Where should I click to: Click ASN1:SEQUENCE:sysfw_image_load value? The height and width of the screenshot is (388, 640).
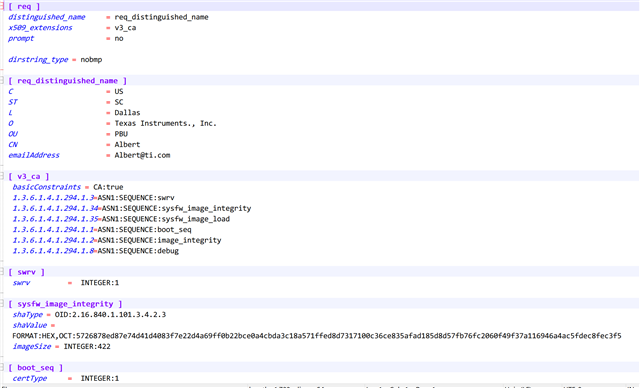(166, 219)
